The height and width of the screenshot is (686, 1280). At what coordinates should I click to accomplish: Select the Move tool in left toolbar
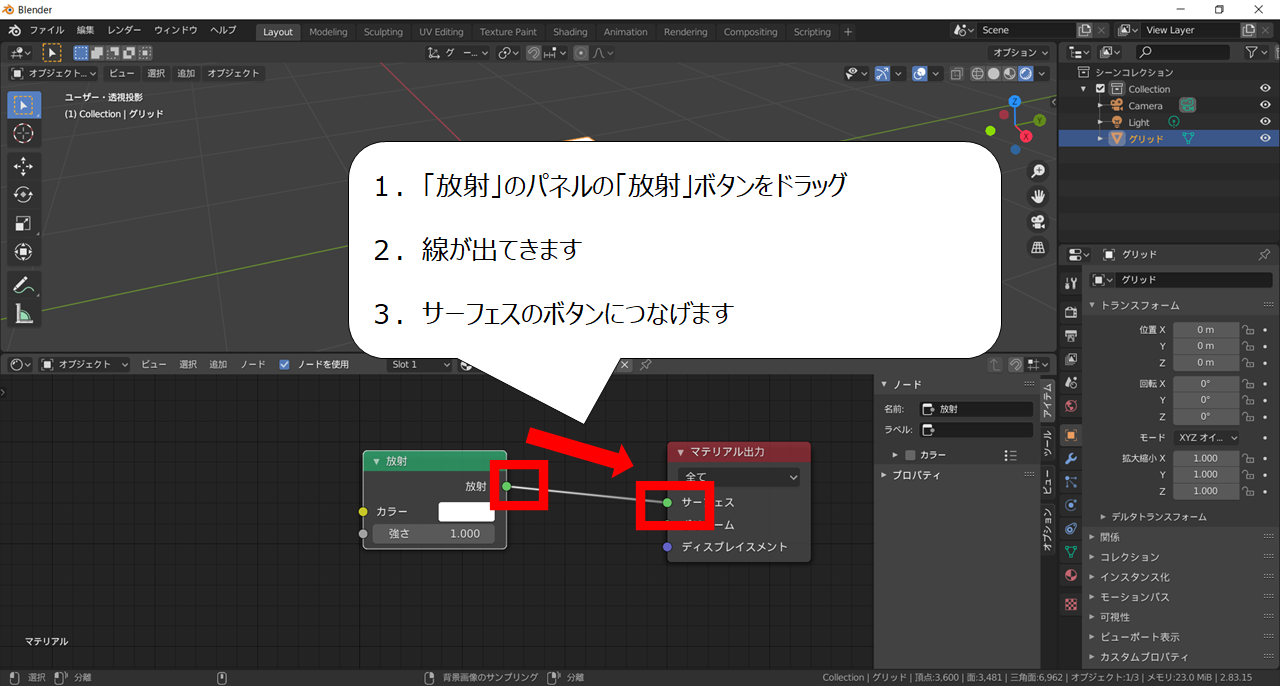point(24,166)
